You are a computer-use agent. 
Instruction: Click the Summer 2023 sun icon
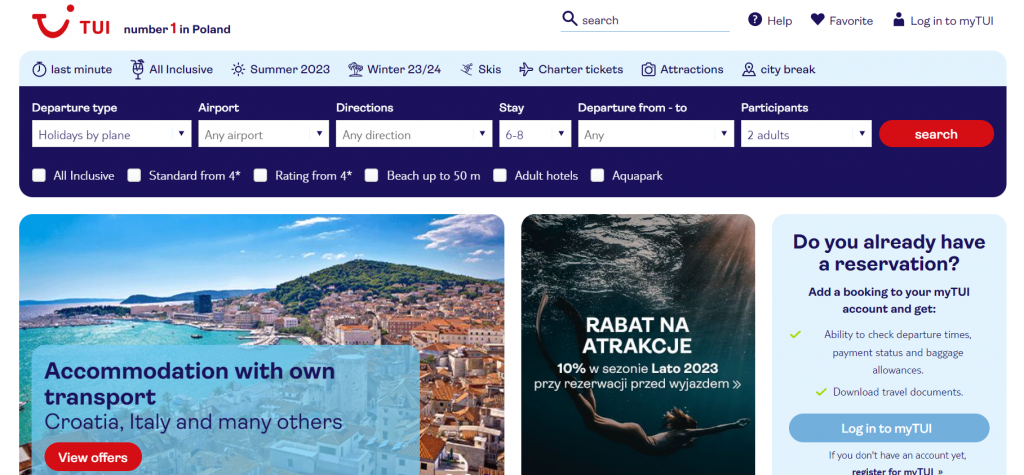pos(238,69)
